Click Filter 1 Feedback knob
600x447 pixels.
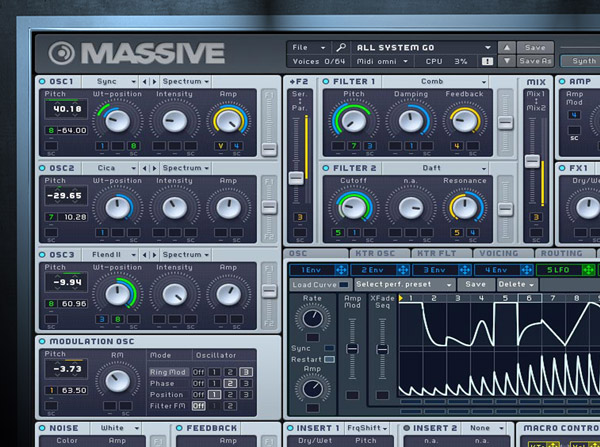[x=465, y=121]
